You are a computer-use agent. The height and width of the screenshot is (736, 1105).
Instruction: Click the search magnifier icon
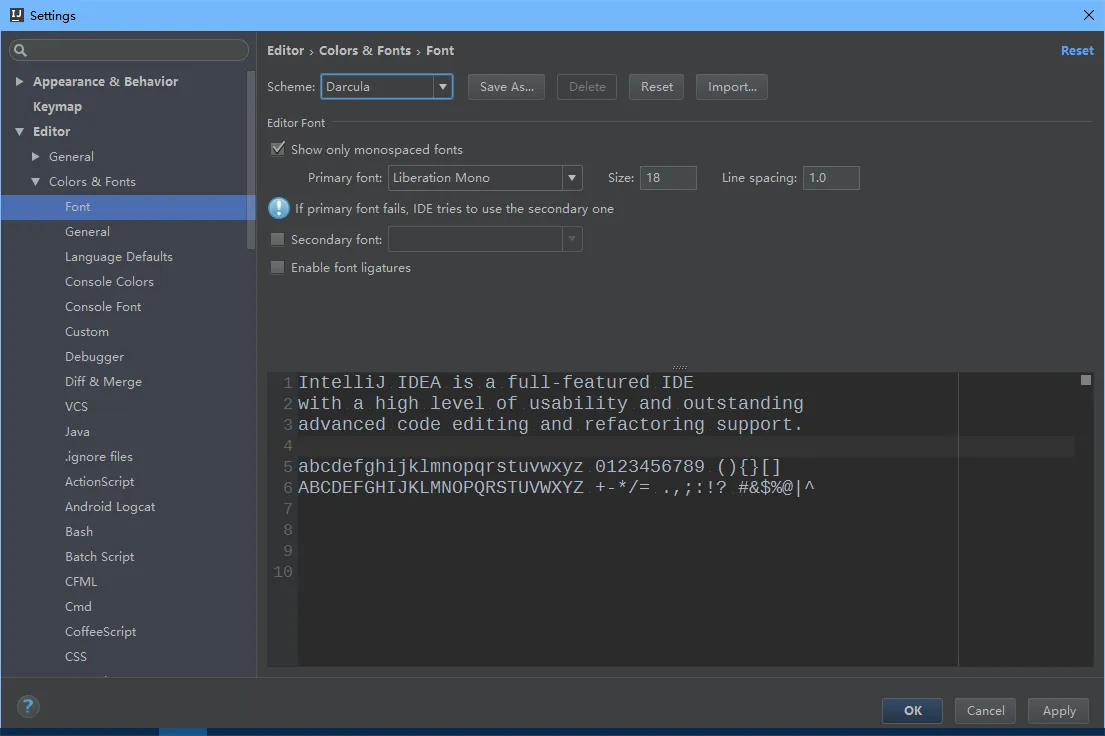tap(20, 50)
